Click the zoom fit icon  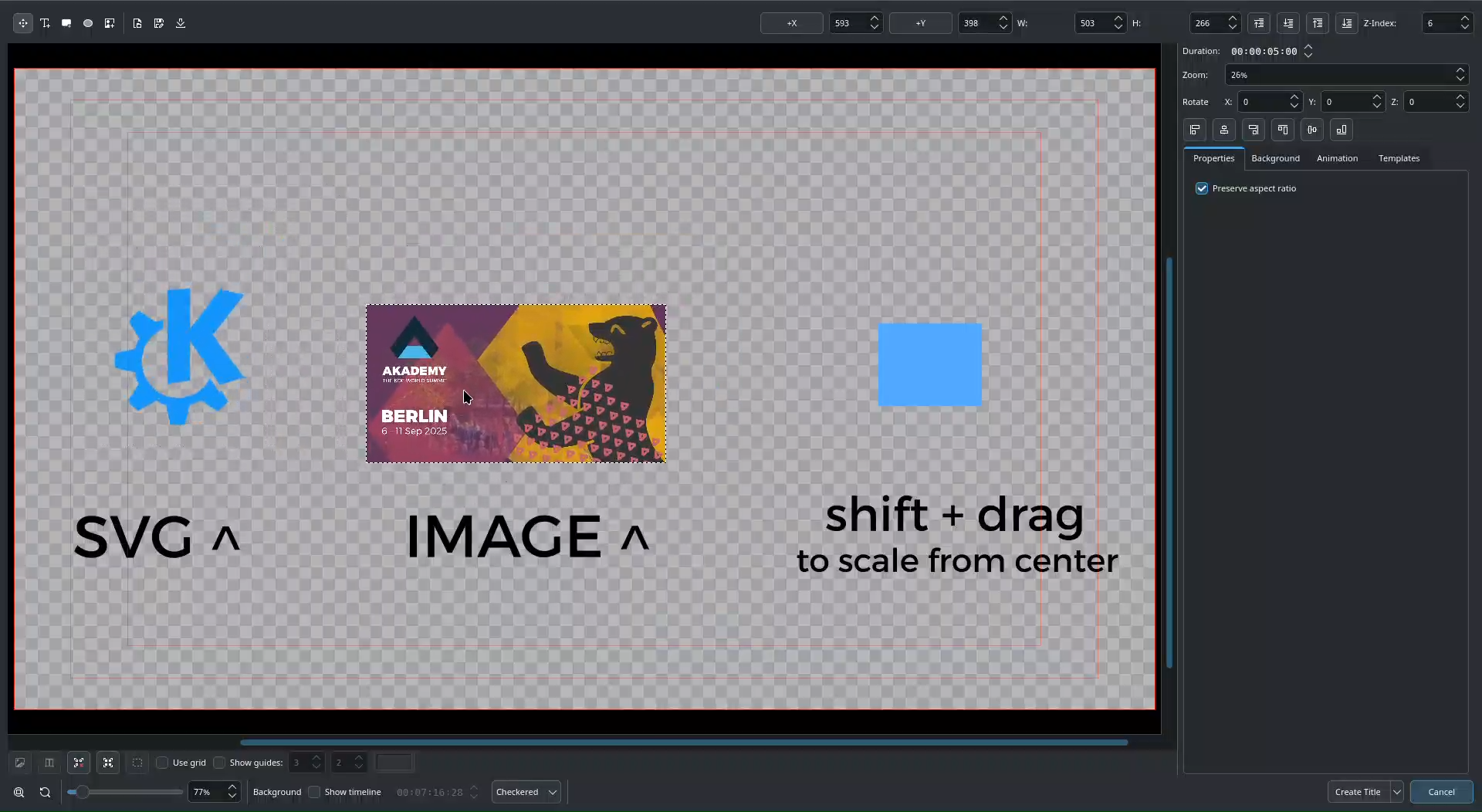pos(19,792)
